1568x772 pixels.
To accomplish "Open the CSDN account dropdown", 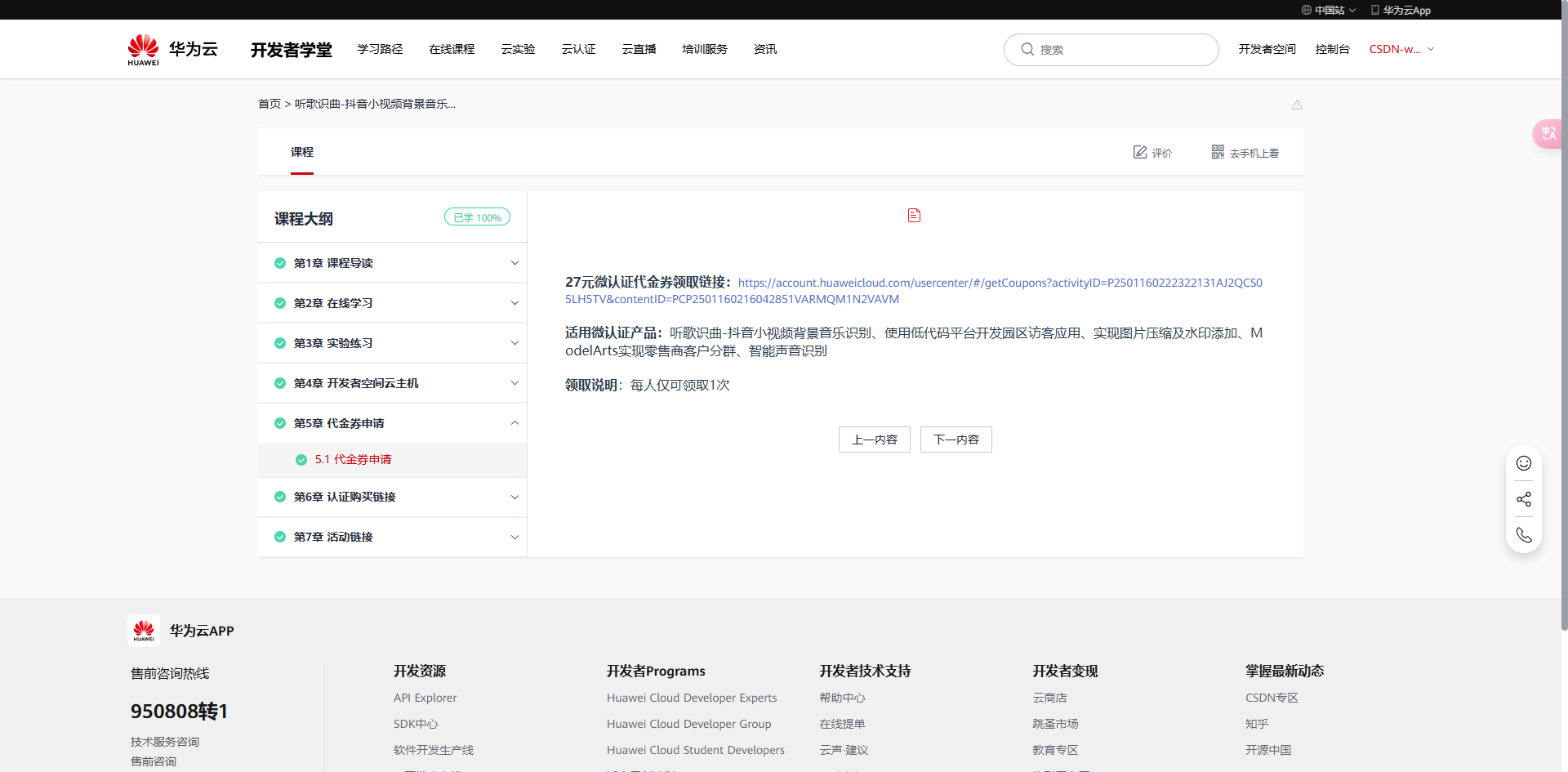I will click(x=1401, y=50).
